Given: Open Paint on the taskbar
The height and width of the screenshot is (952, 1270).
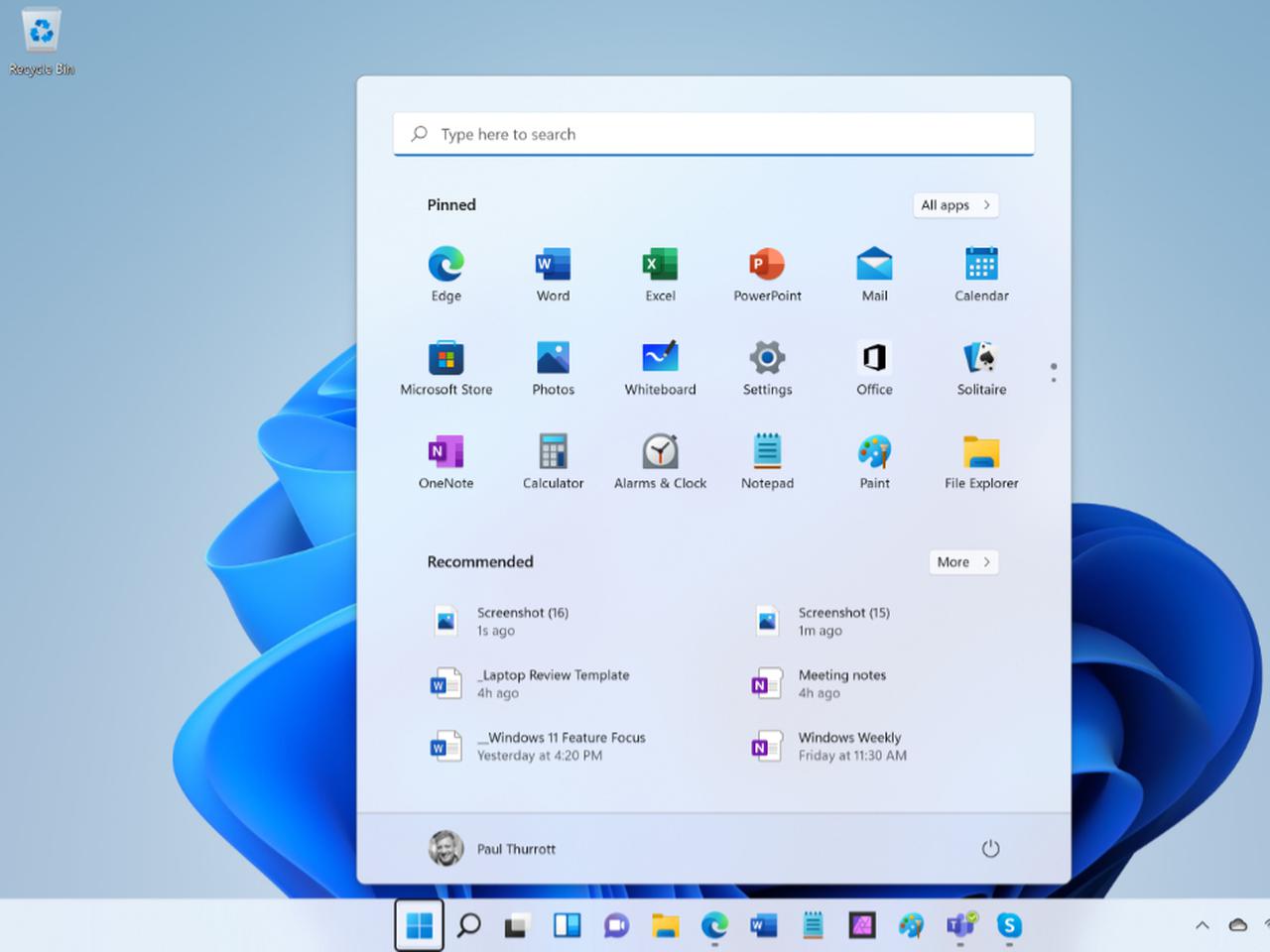Looking at the screenshot, I should click(911, 925).
